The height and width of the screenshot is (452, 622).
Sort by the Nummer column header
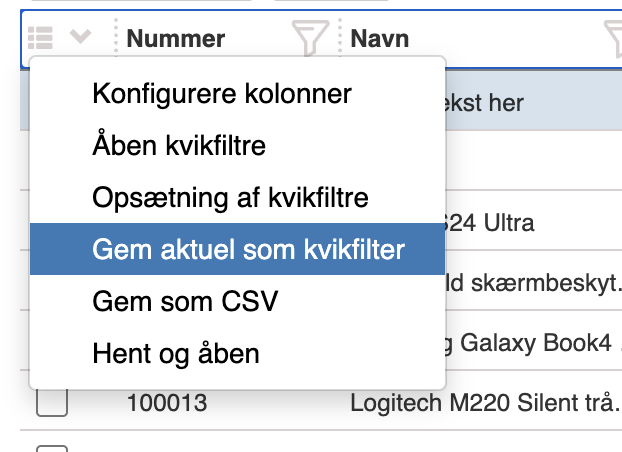(x=175, y=38)
